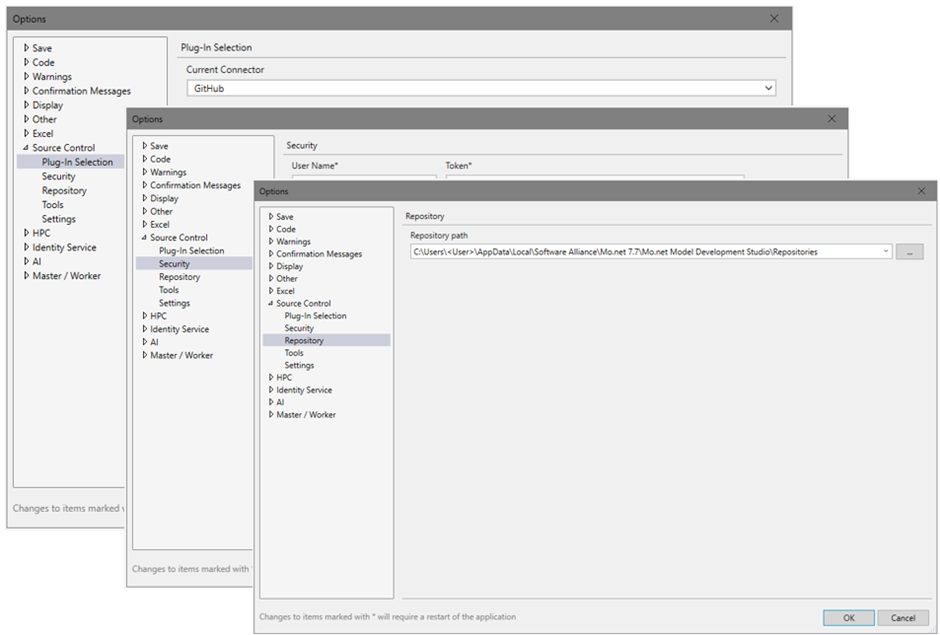Select Repository in middle Options window
This screenshot has height=635, width=940.
coord(179,277)
